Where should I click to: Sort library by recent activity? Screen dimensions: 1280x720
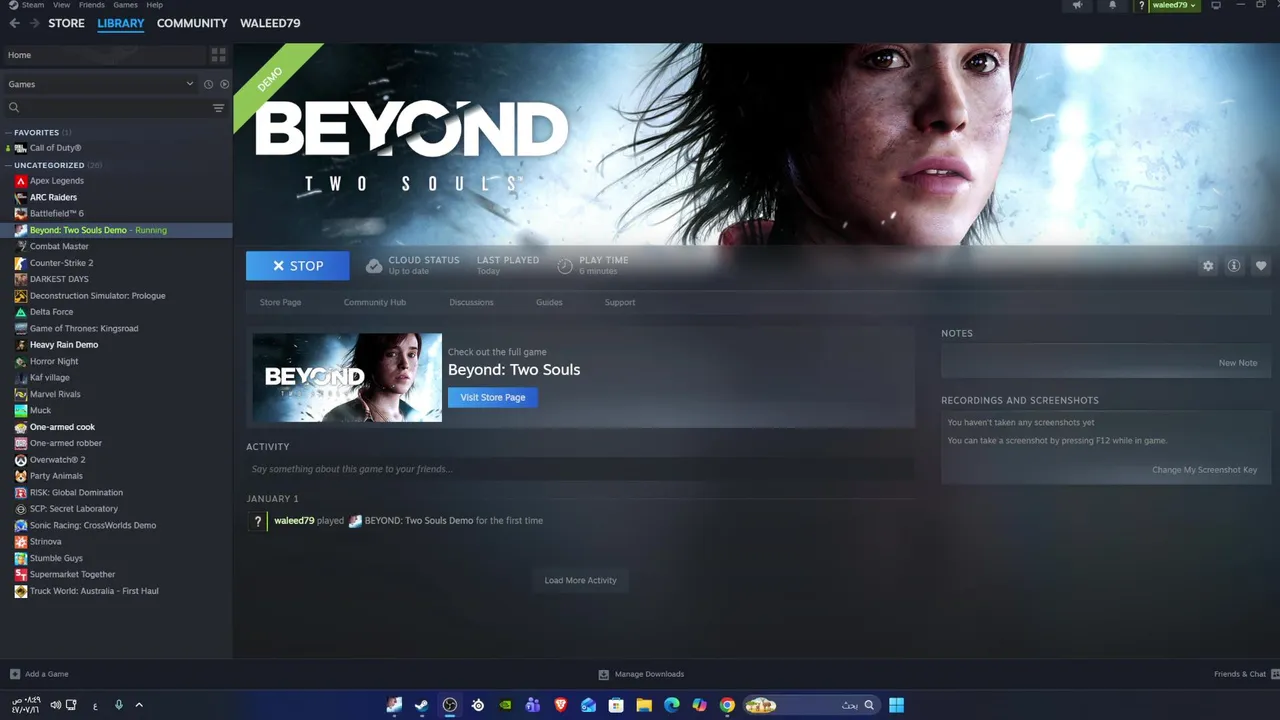(208, 84)
